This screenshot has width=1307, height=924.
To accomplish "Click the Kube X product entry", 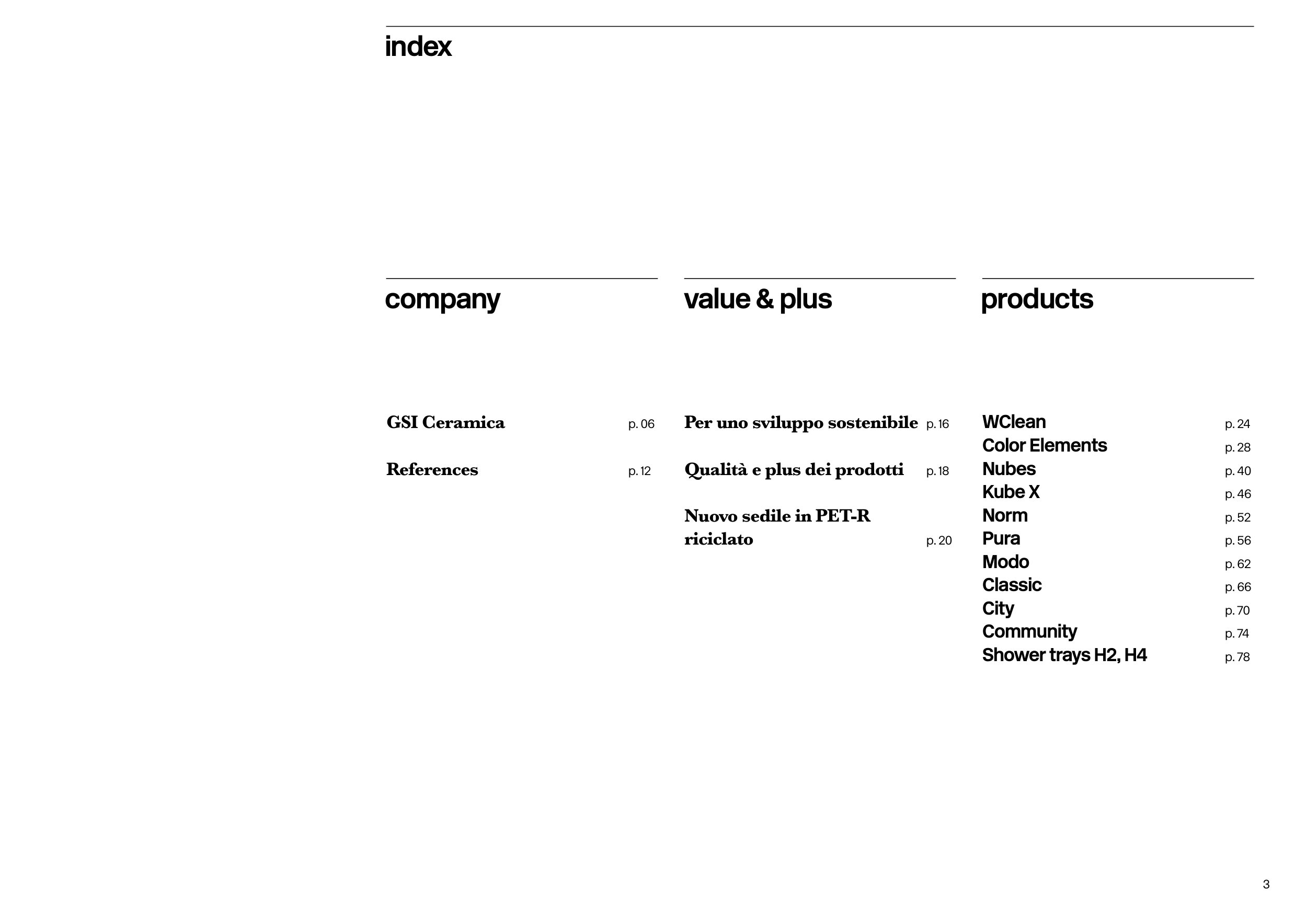I will pos(1011,492).
